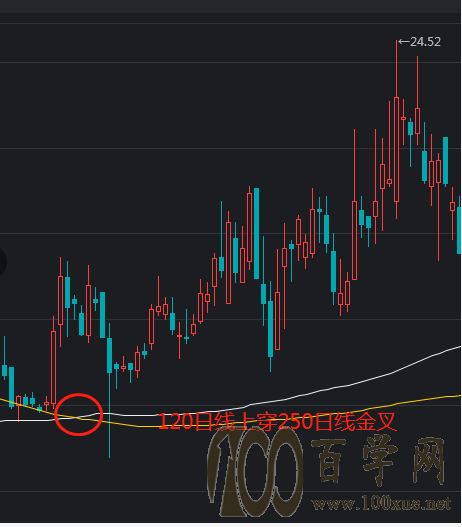Image resolution: width=462 pixels, height=527 pixels.
Task: Click the 100 logo watermark
Action: (x=255, y=472)
